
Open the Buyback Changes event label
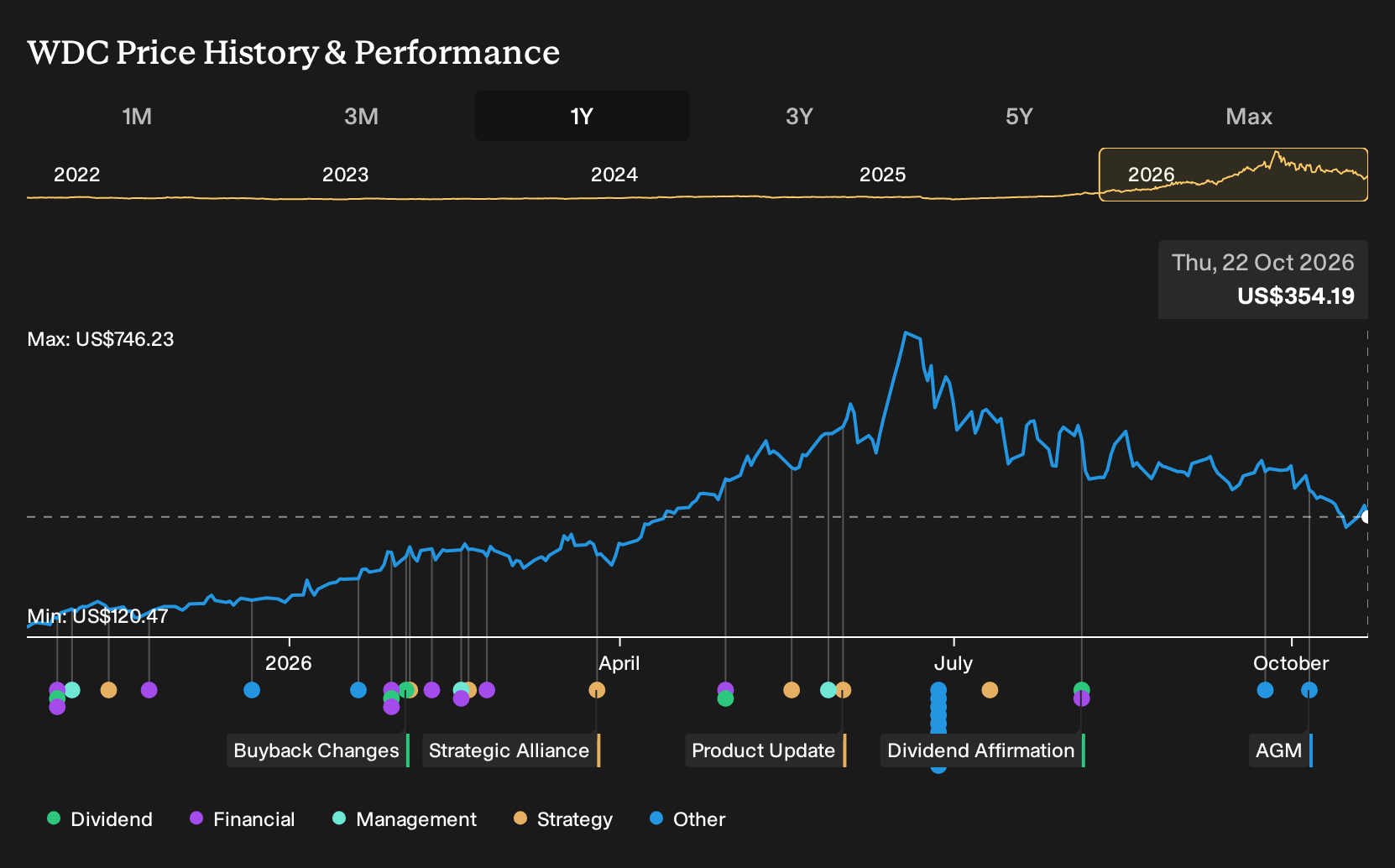[317, 750]
